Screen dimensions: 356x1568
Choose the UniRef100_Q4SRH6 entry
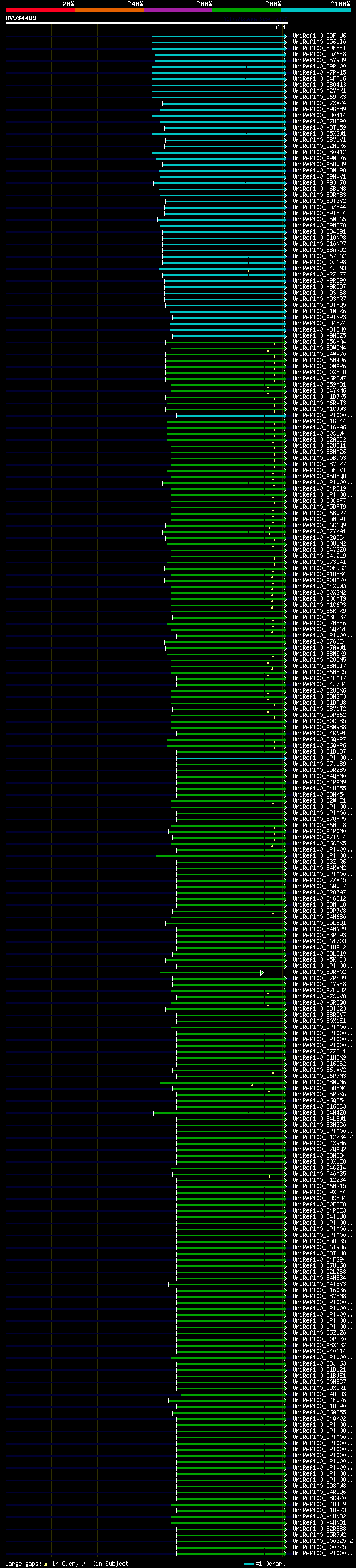tap(319, 1143)
